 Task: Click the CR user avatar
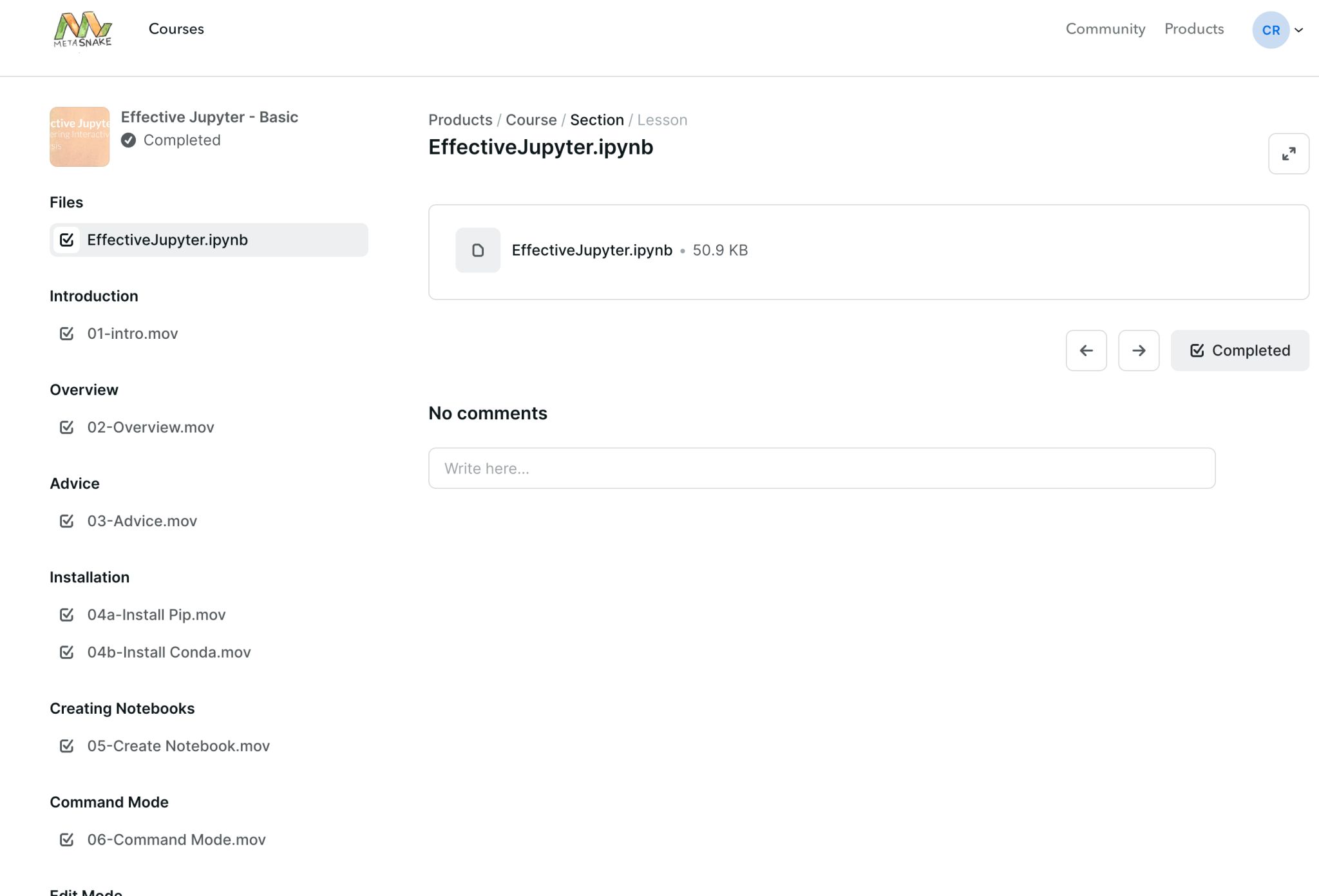coord(1270,30)
